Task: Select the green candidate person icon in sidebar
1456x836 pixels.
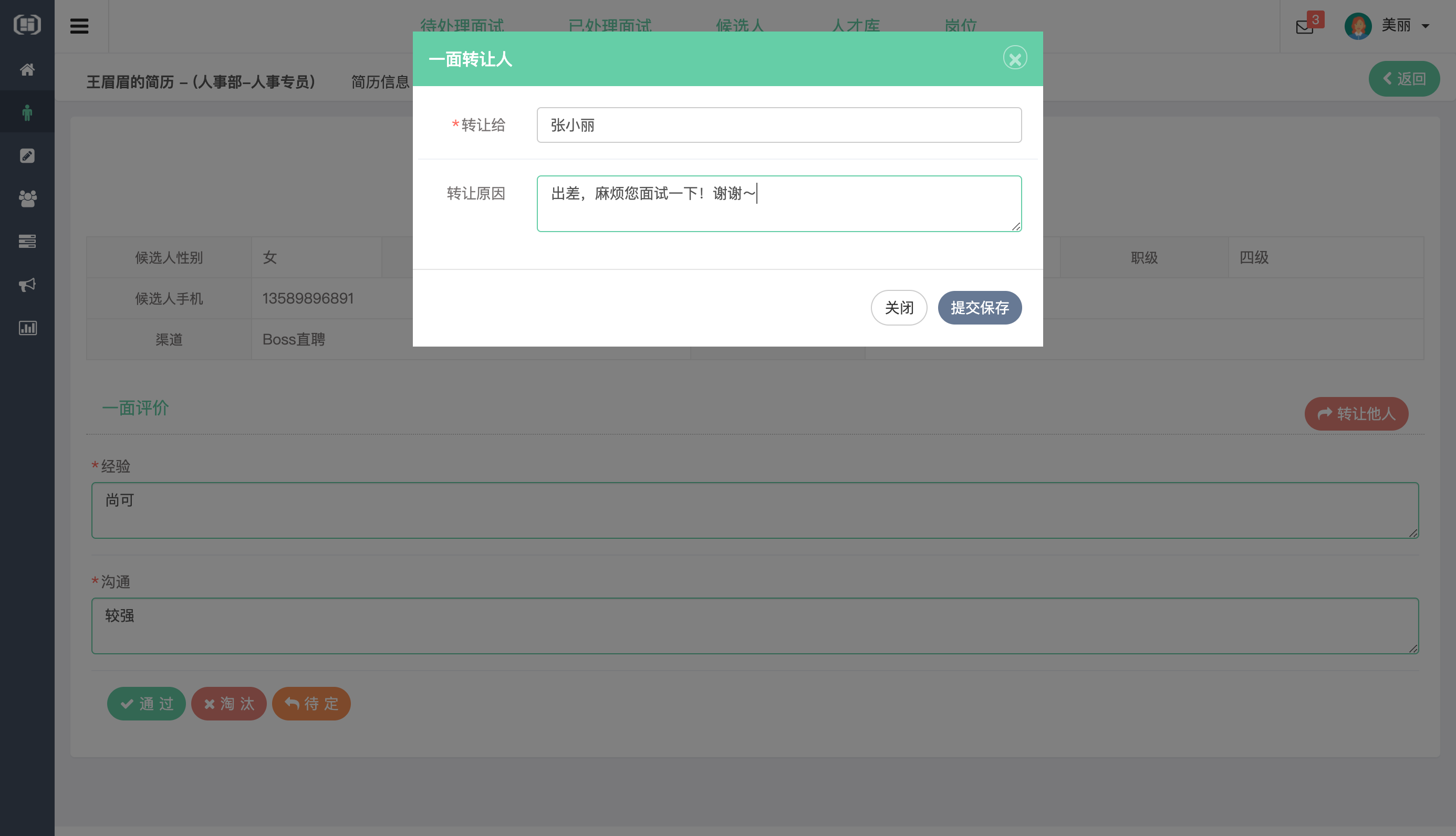Action: (x=27, y=112)
